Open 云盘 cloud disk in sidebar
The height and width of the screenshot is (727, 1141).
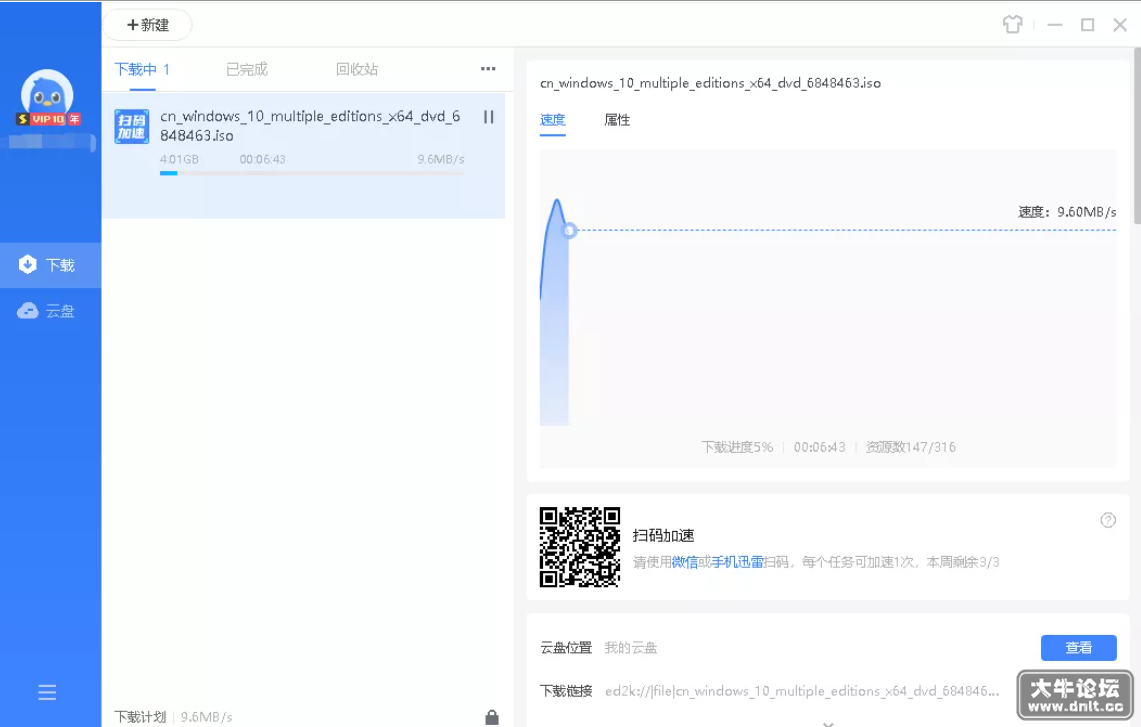pyautogui.click(x=50, y=311)
